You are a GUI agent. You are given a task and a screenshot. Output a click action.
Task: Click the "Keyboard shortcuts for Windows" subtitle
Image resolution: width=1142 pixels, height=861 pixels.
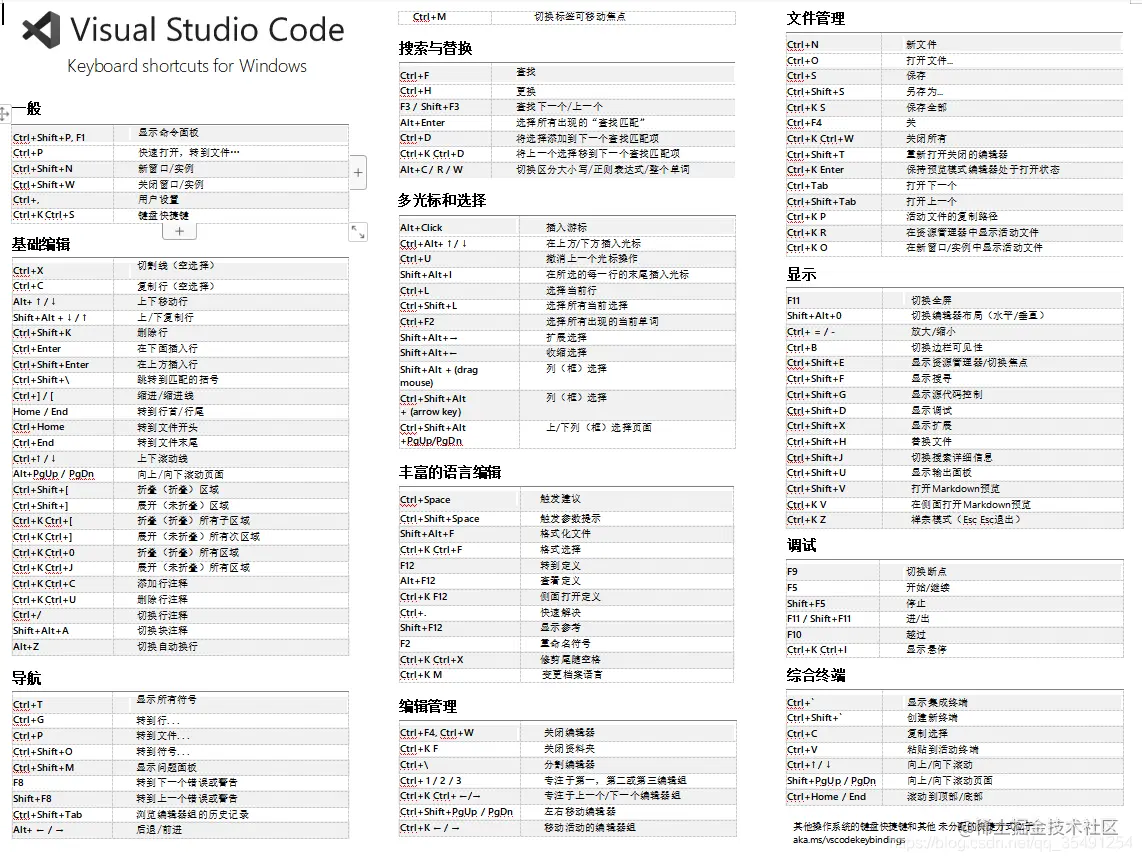click(186, 66)
